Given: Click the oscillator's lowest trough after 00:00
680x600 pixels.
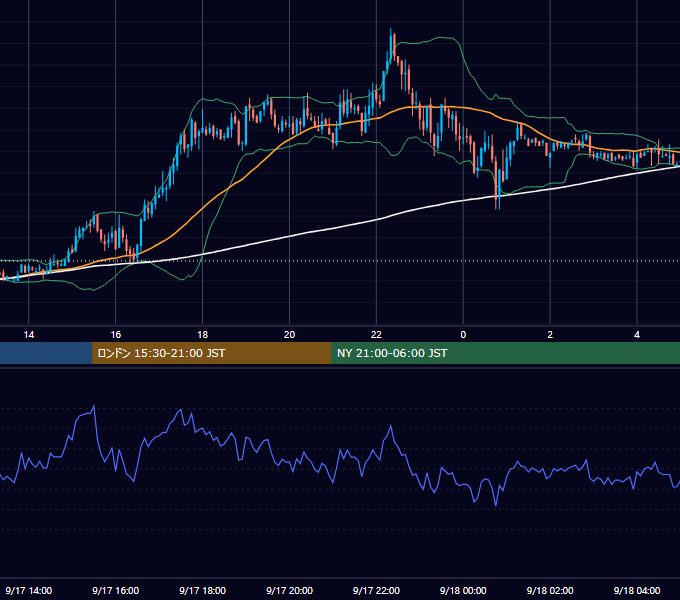Looking at the screenshot, I should pos(496,505).
